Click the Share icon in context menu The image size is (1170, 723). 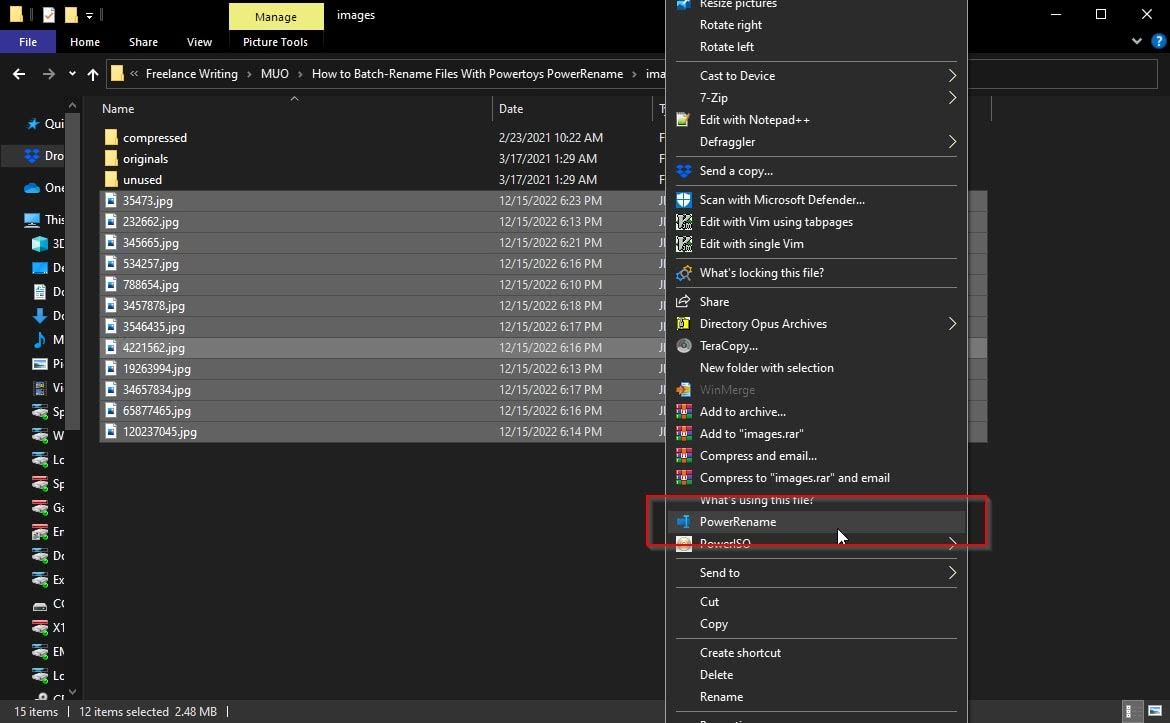coord(684,302)
